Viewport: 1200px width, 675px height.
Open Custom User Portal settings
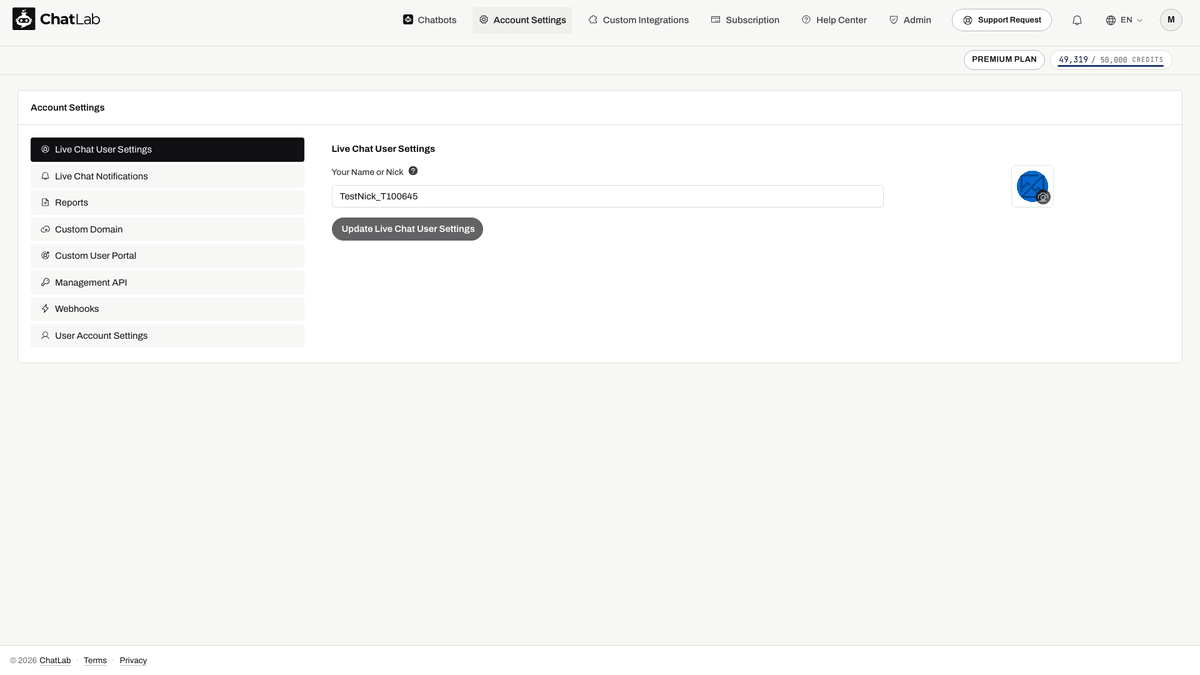[167, 256]
